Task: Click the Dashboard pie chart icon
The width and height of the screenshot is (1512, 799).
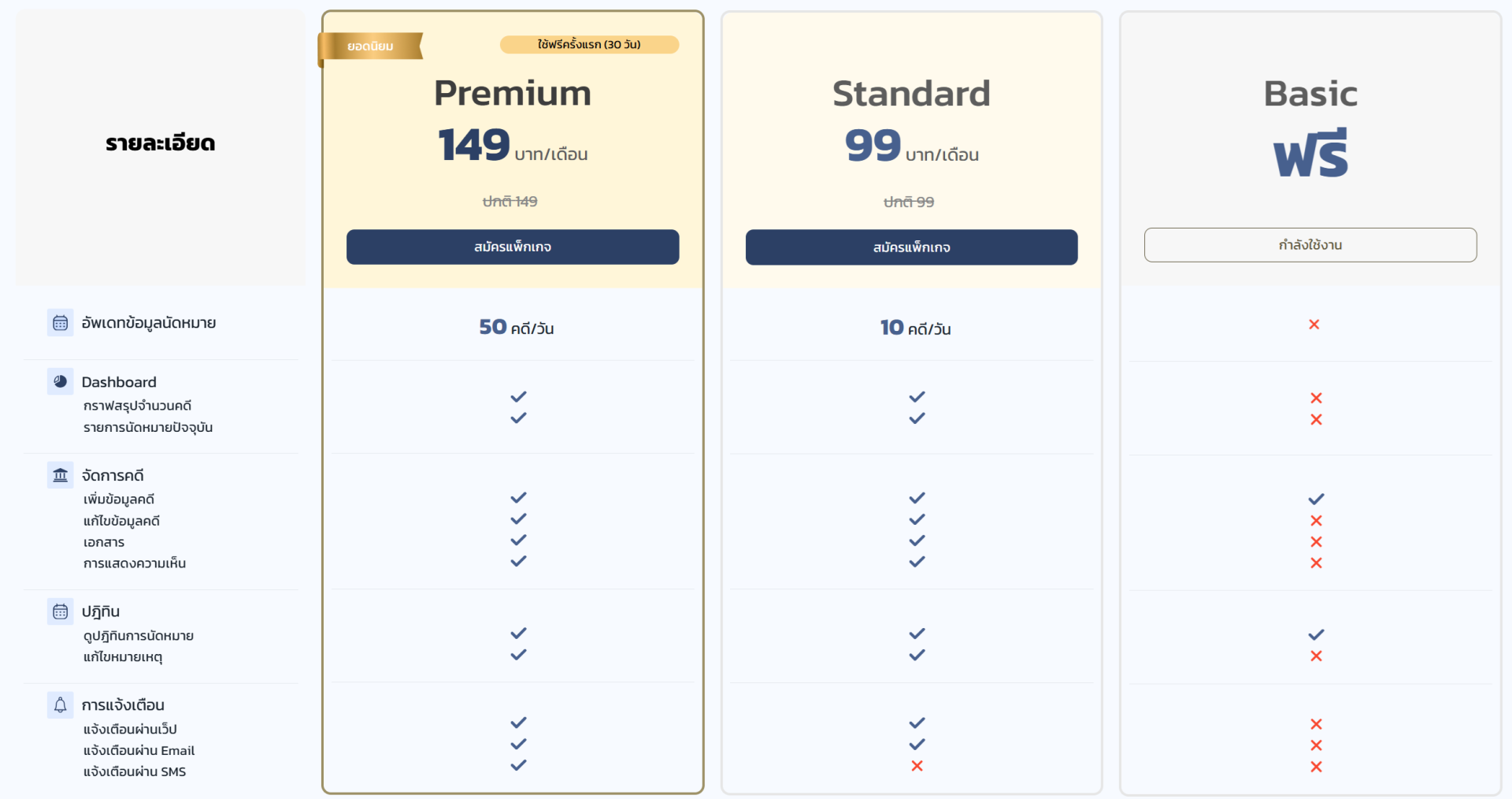Action: tap(61, 381)
